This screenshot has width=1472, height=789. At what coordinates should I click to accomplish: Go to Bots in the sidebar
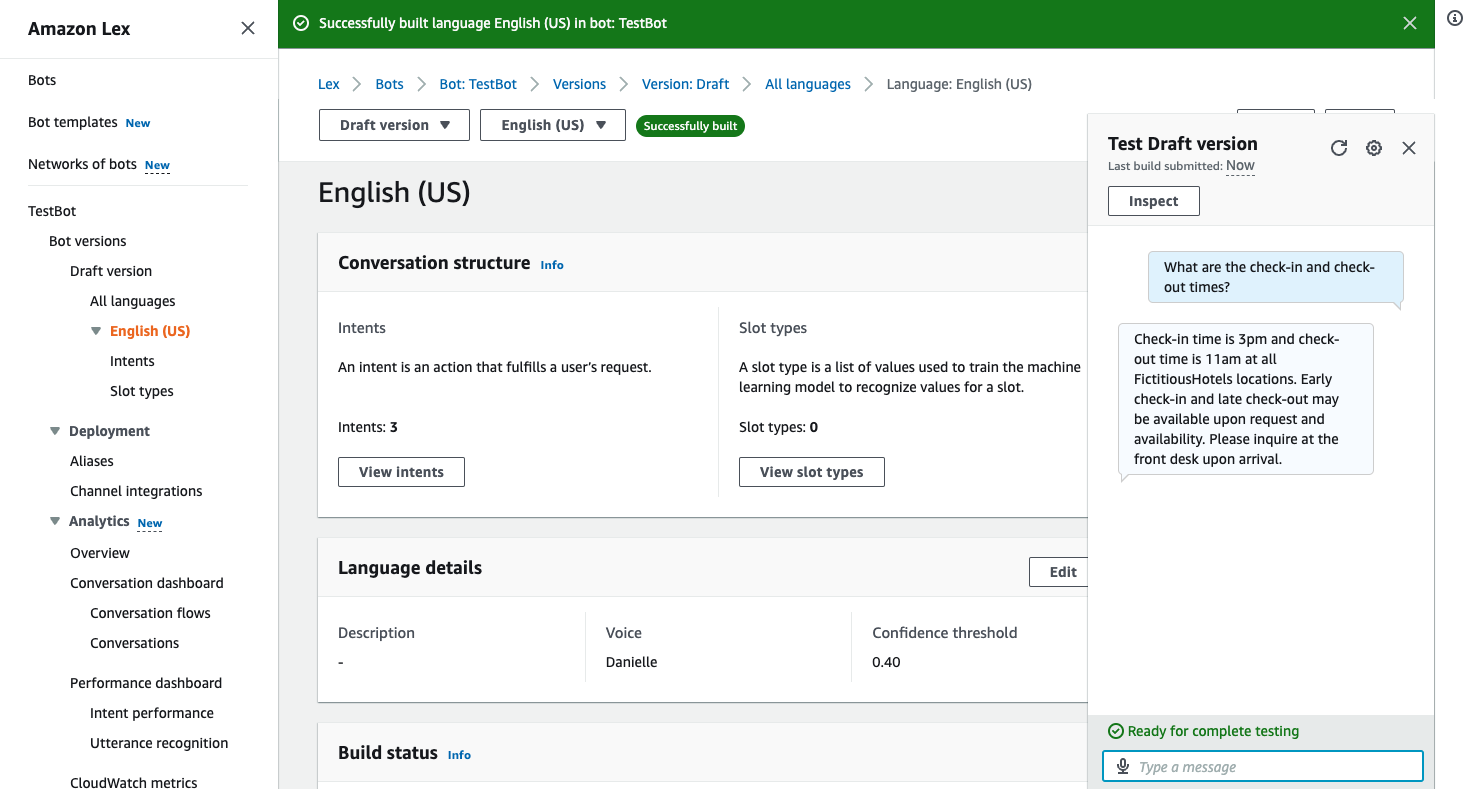click(42, 80)
